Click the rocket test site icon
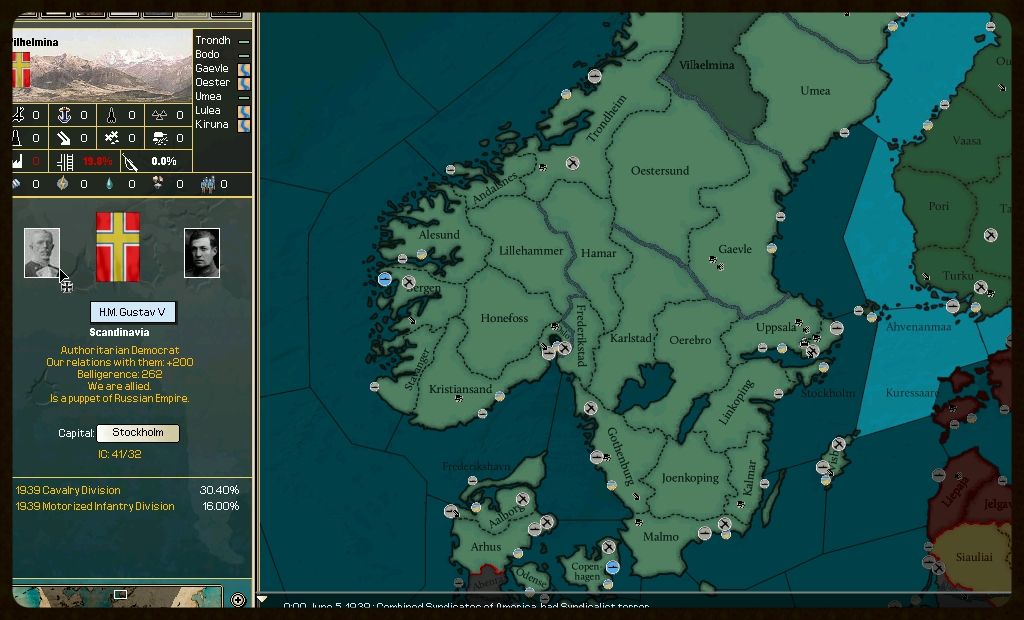 click(x=112, y=115)
